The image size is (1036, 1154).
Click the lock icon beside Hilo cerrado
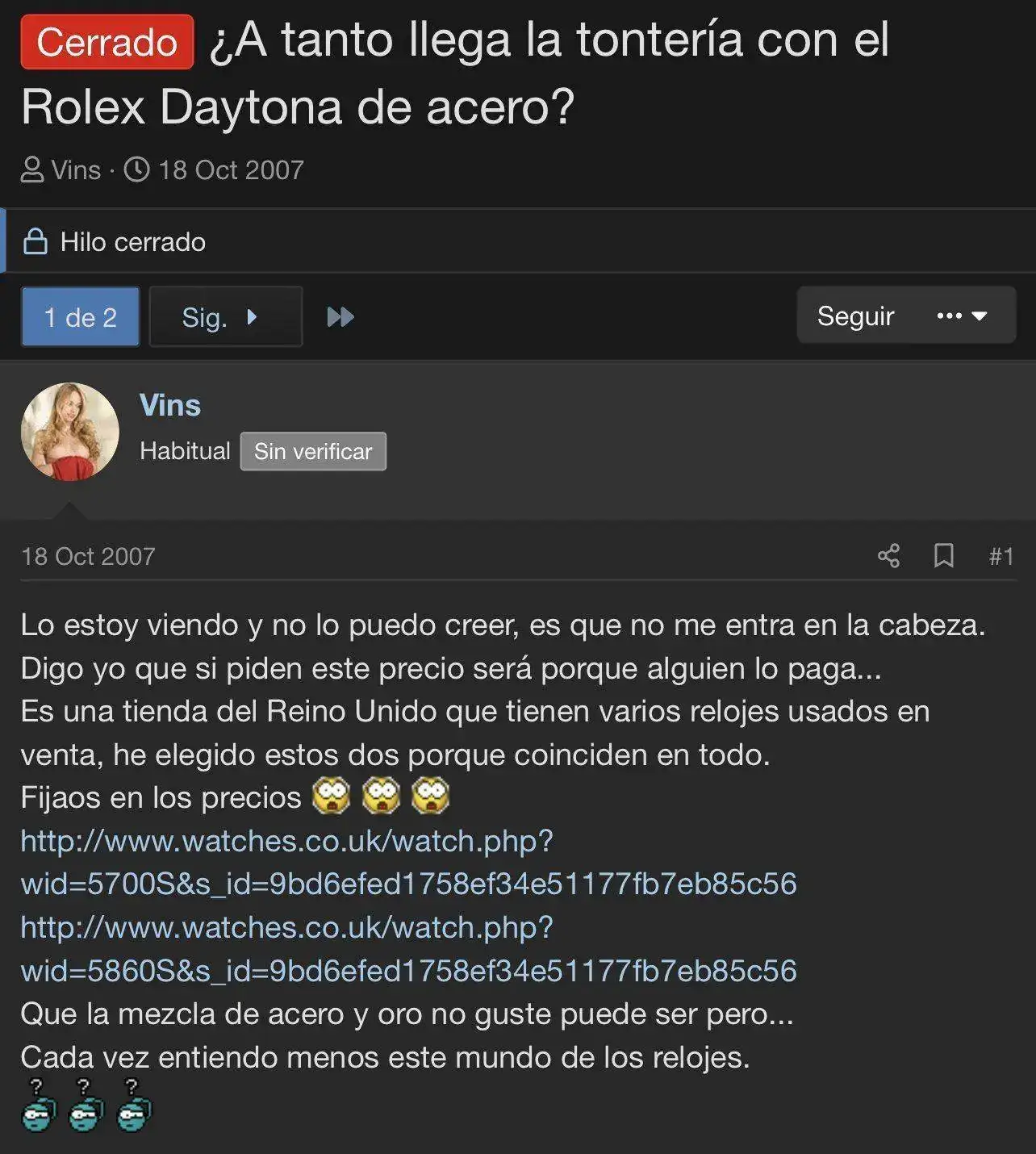(35, 241)
